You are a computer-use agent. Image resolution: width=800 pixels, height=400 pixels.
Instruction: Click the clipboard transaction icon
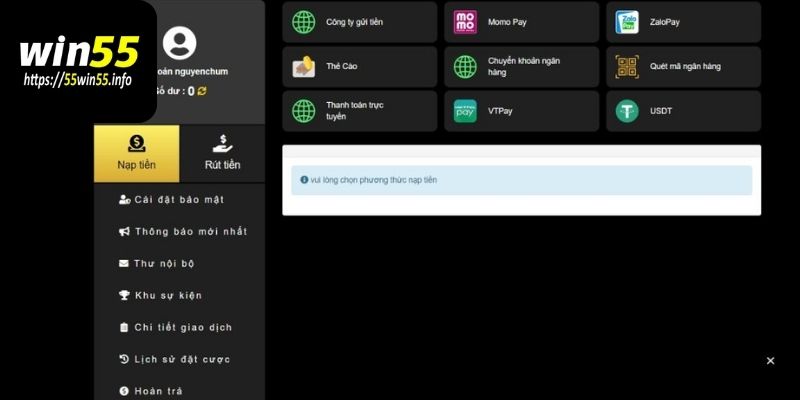pos(124,328)
